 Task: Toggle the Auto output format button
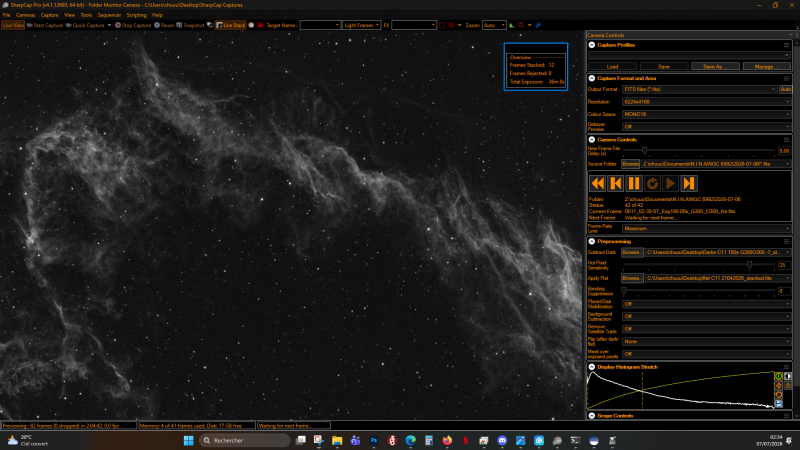tap(786, 89)
